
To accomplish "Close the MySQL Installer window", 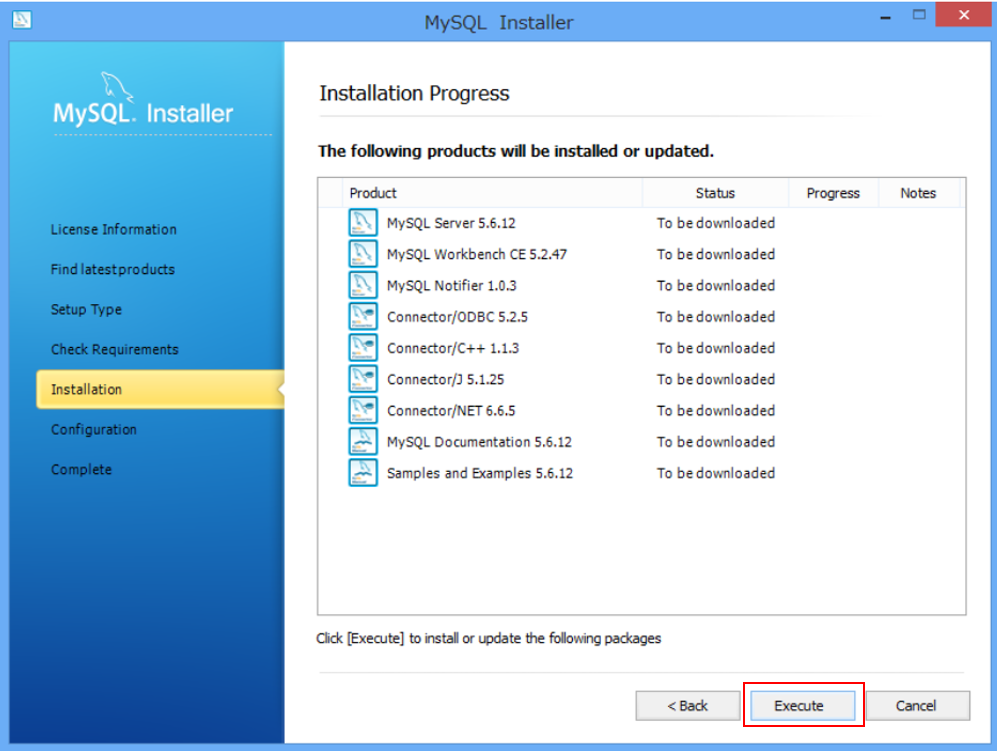I will pyautogui.click(x=963, y=15).
